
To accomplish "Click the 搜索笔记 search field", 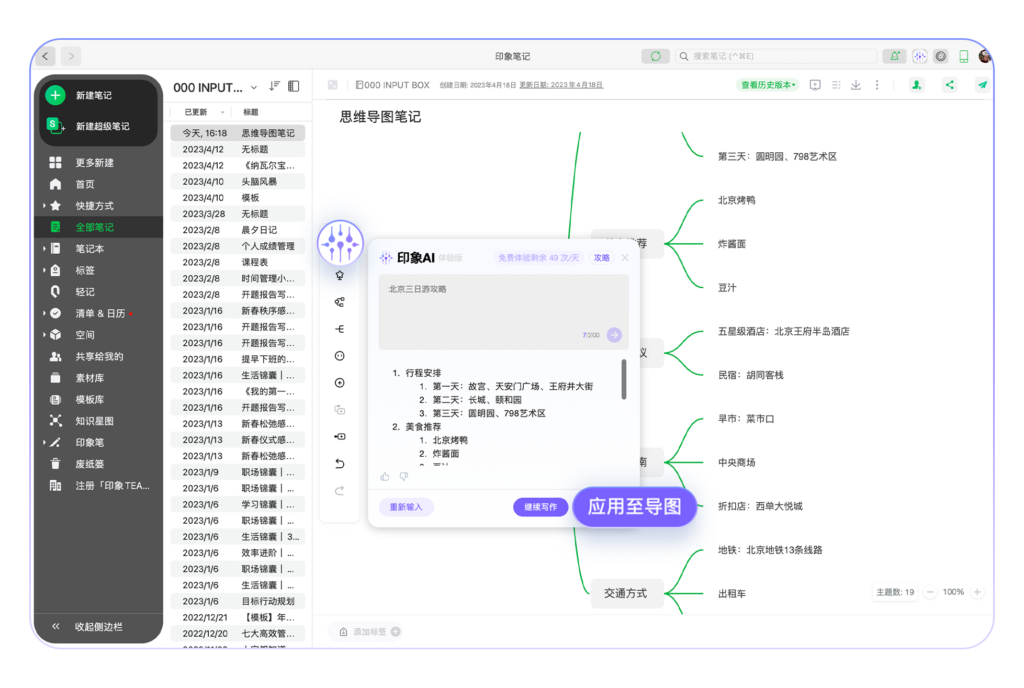I will point(775,56).
